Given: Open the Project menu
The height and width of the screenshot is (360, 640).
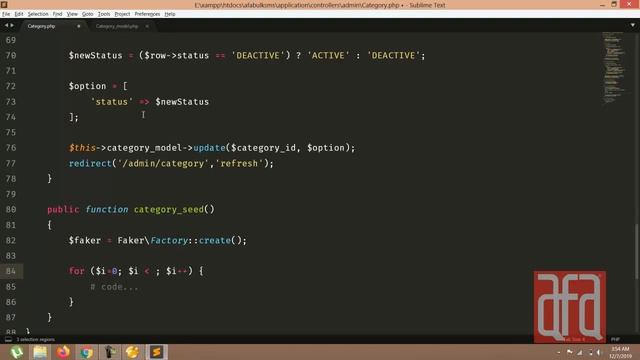Looking at the screenshot, I should [x=122, y=14].
